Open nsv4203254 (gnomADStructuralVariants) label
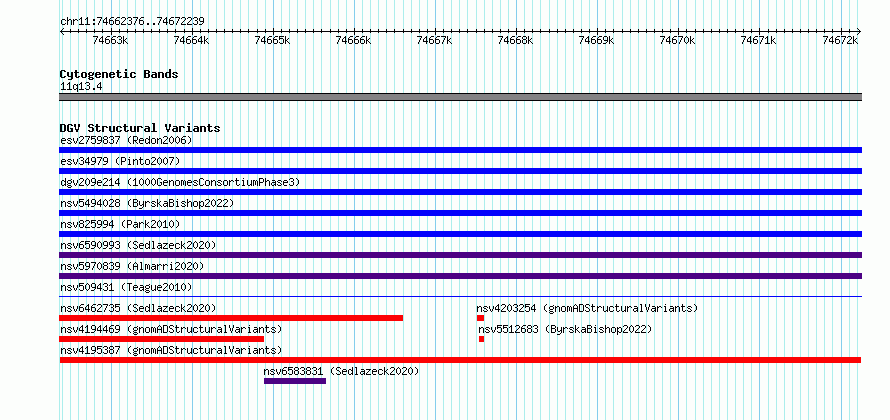The width and height of the screenshot is (890, 420). 587,308
